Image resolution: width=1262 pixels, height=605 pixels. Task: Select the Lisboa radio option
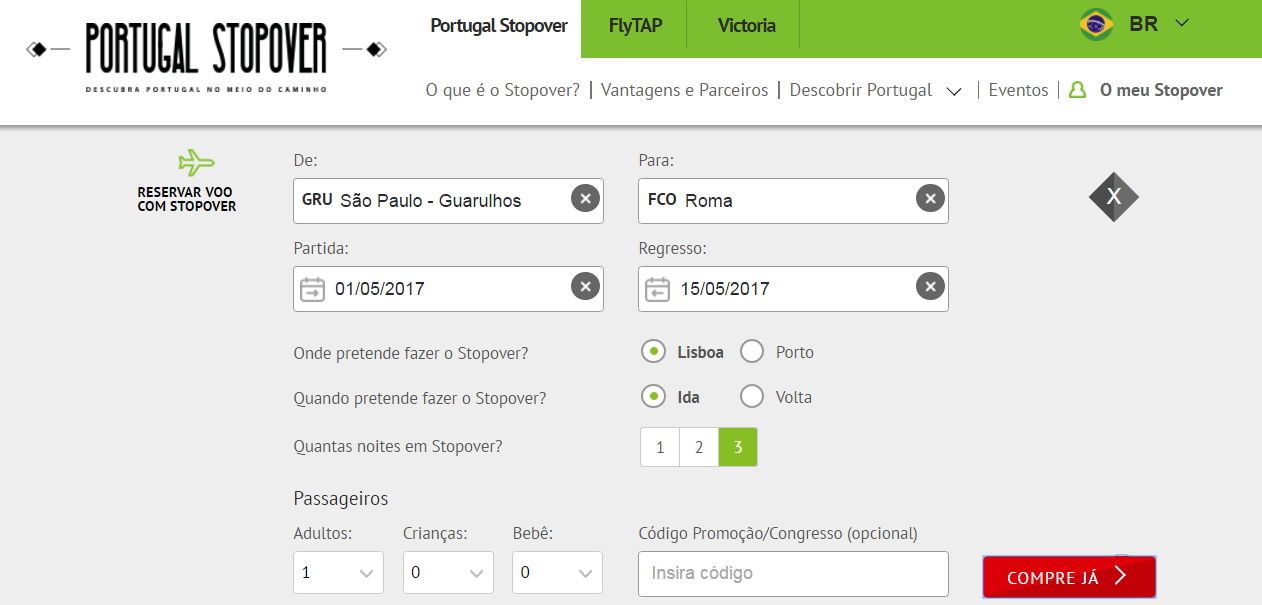coord(653,352)
